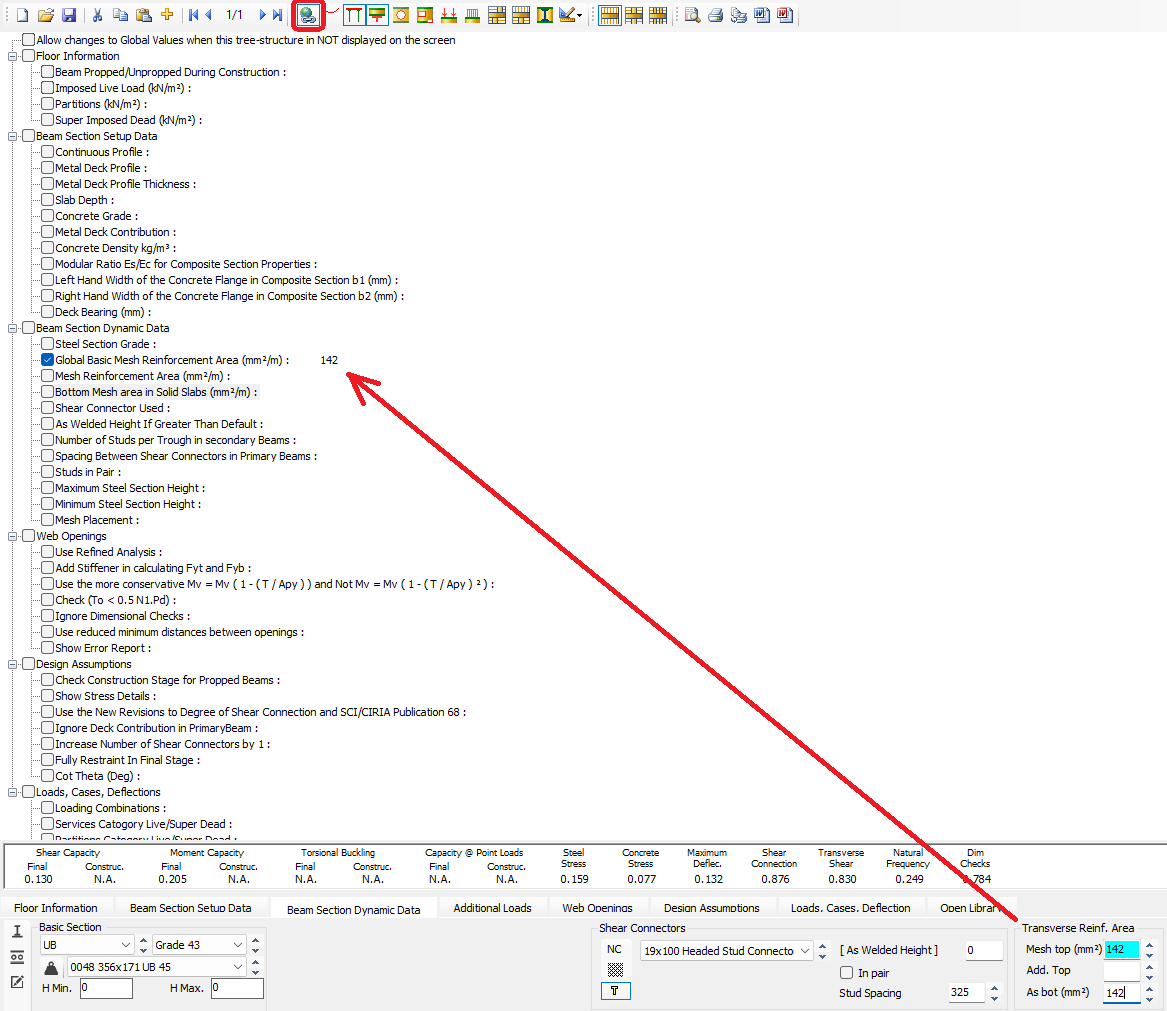The height and width of the screenshot is (1011, 1167).
Task: Go to the last page arrow icon
Action: [277, 15]
